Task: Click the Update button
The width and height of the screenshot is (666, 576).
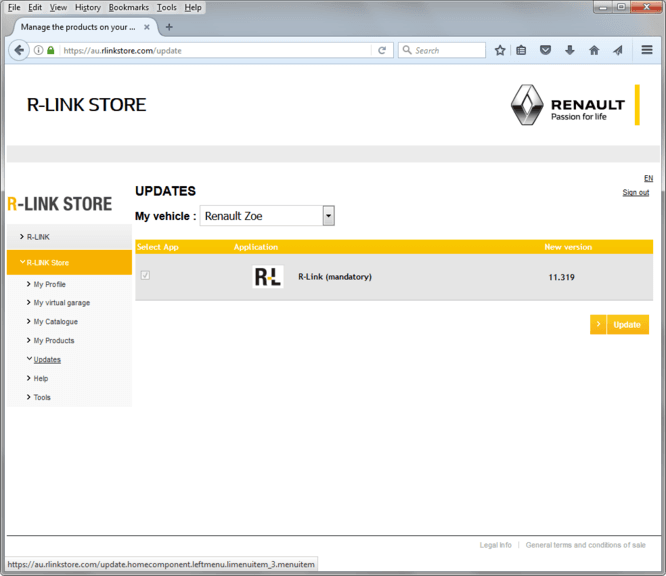Action: 627,325
